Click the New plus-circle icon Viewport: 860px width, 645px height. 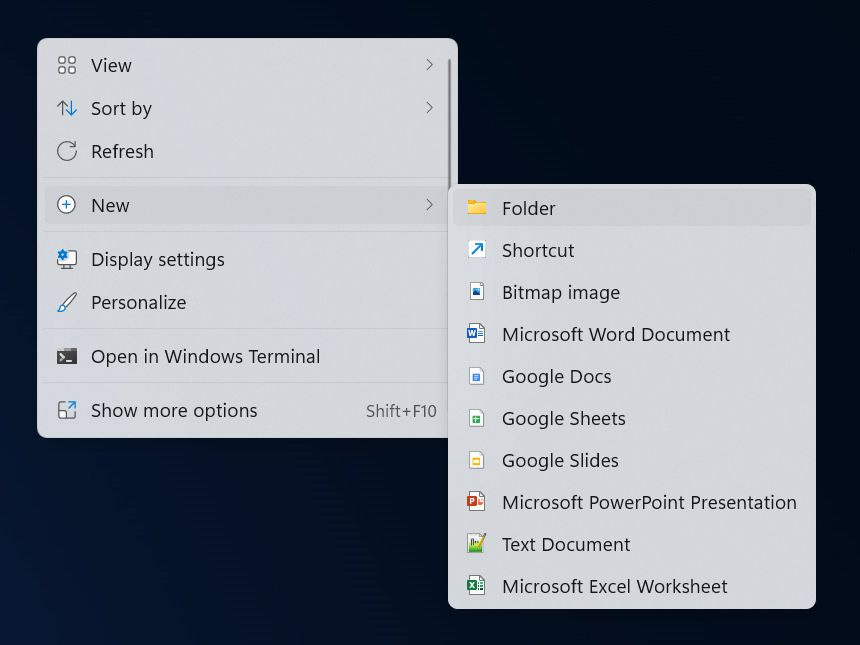(66, 205)
